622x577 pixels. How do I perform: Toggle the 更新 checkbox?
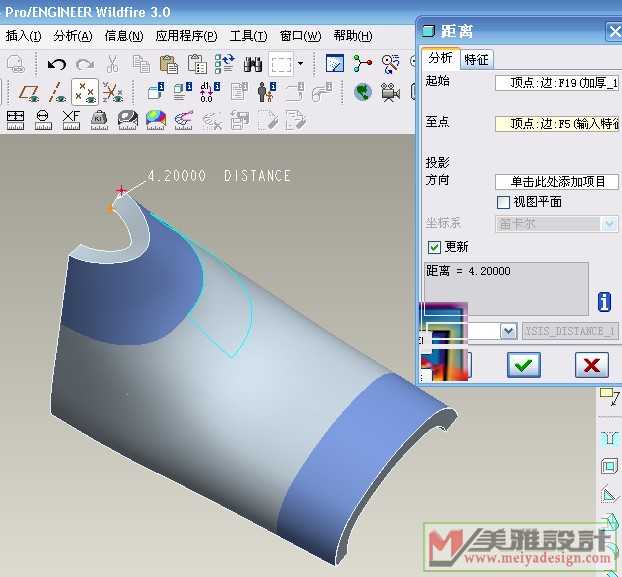tap(434, 247)
